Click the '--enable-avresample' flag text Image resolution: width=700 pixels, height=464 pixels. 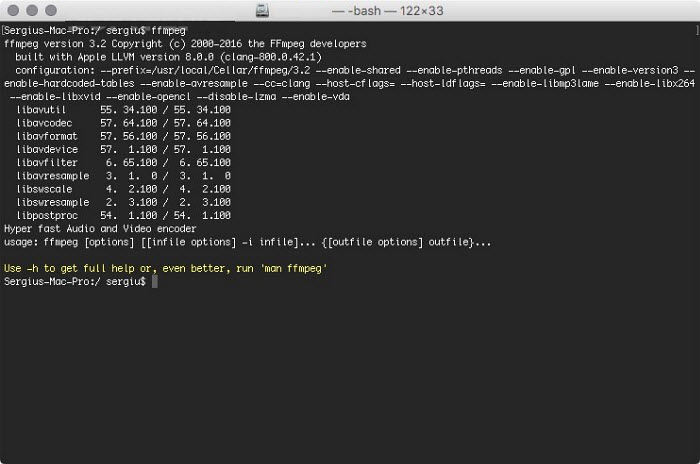[194, 83]
